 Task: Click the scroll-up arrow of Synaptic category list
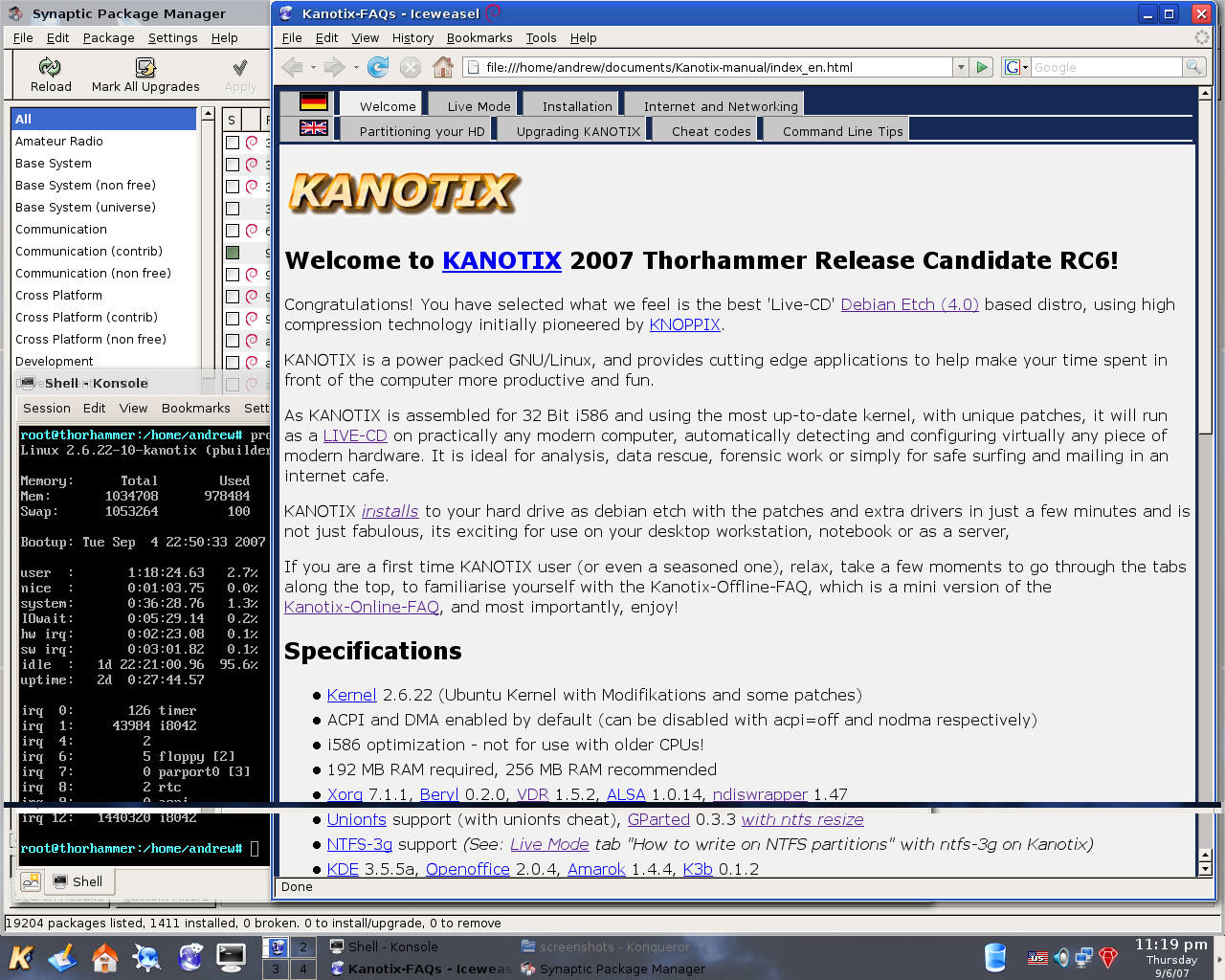point(206,114)
